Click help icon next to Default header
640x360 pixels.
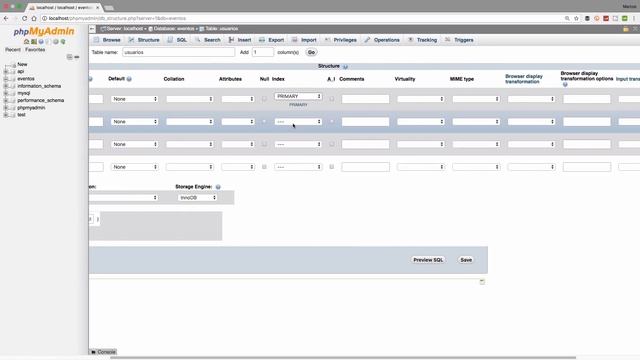(x=129, y=79)
